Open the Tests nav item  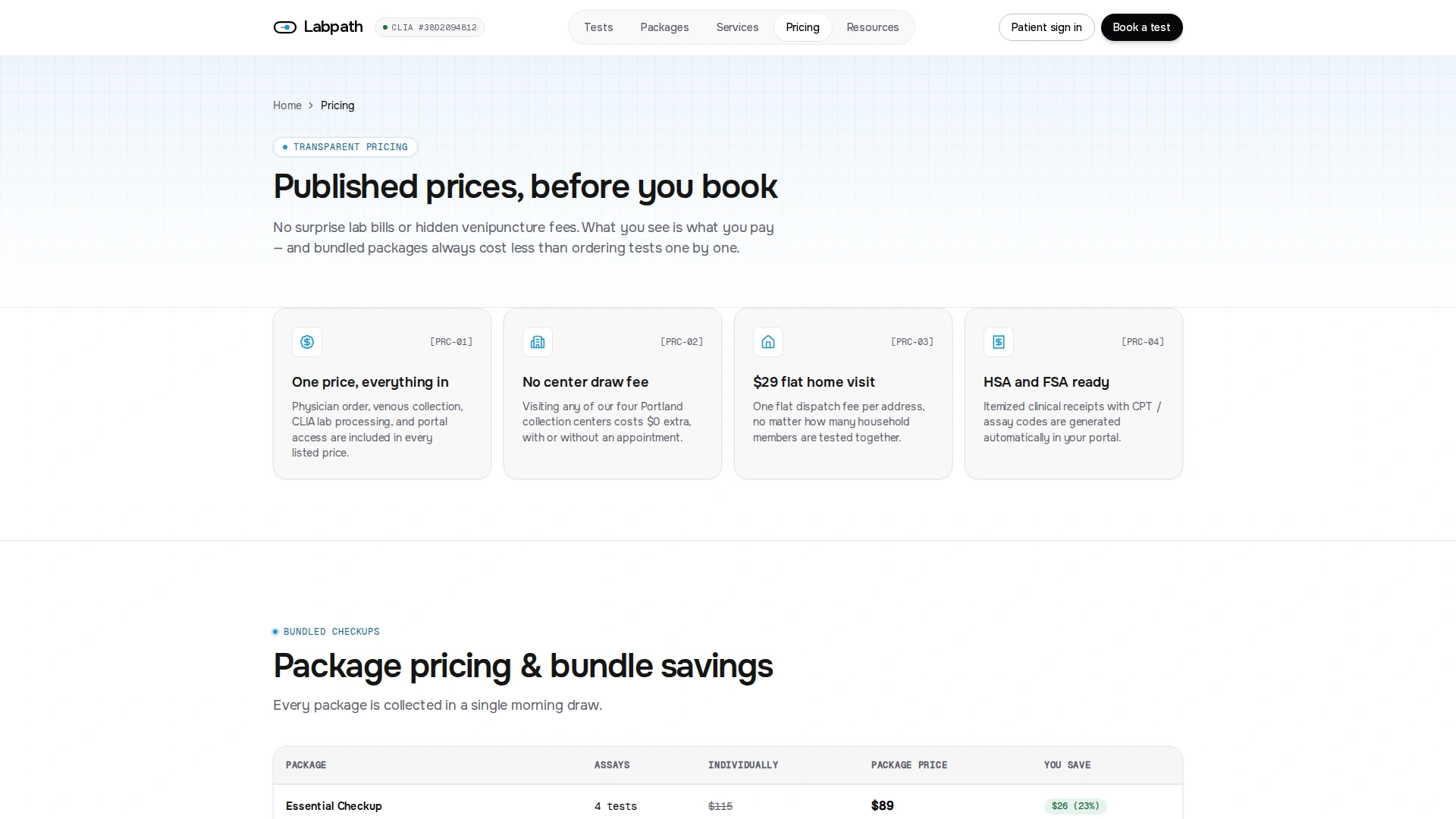point(598,27)
